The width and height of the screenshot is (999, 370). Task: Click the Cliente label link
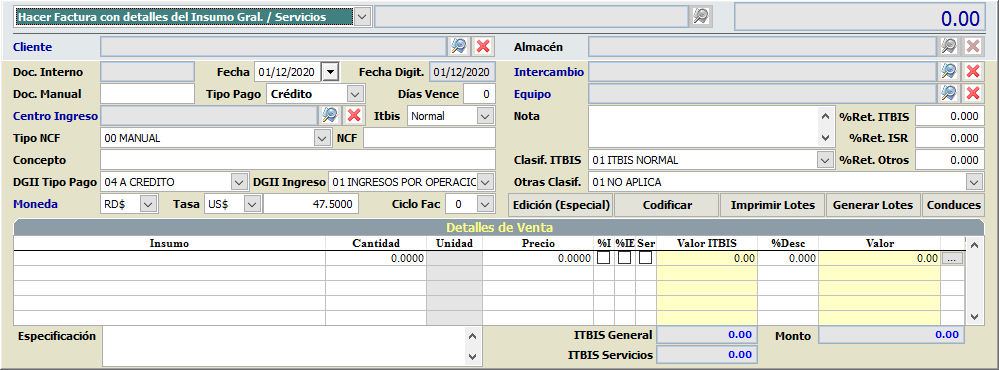(32, 46)
